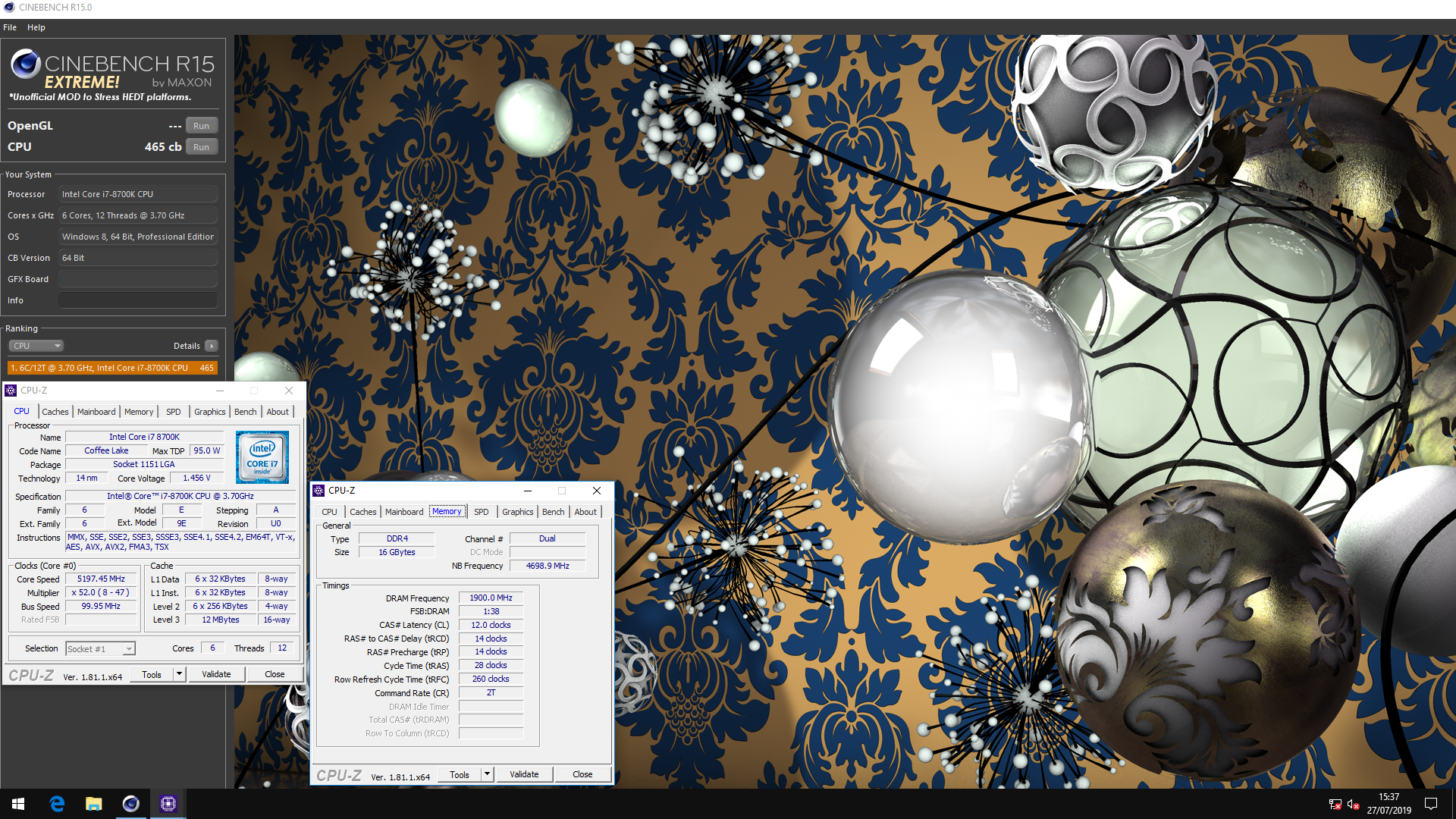Switch to CPU tab in Memory CPU-Z window
The width and height of the screenshot is (1456, 819).
pos(330,512)
